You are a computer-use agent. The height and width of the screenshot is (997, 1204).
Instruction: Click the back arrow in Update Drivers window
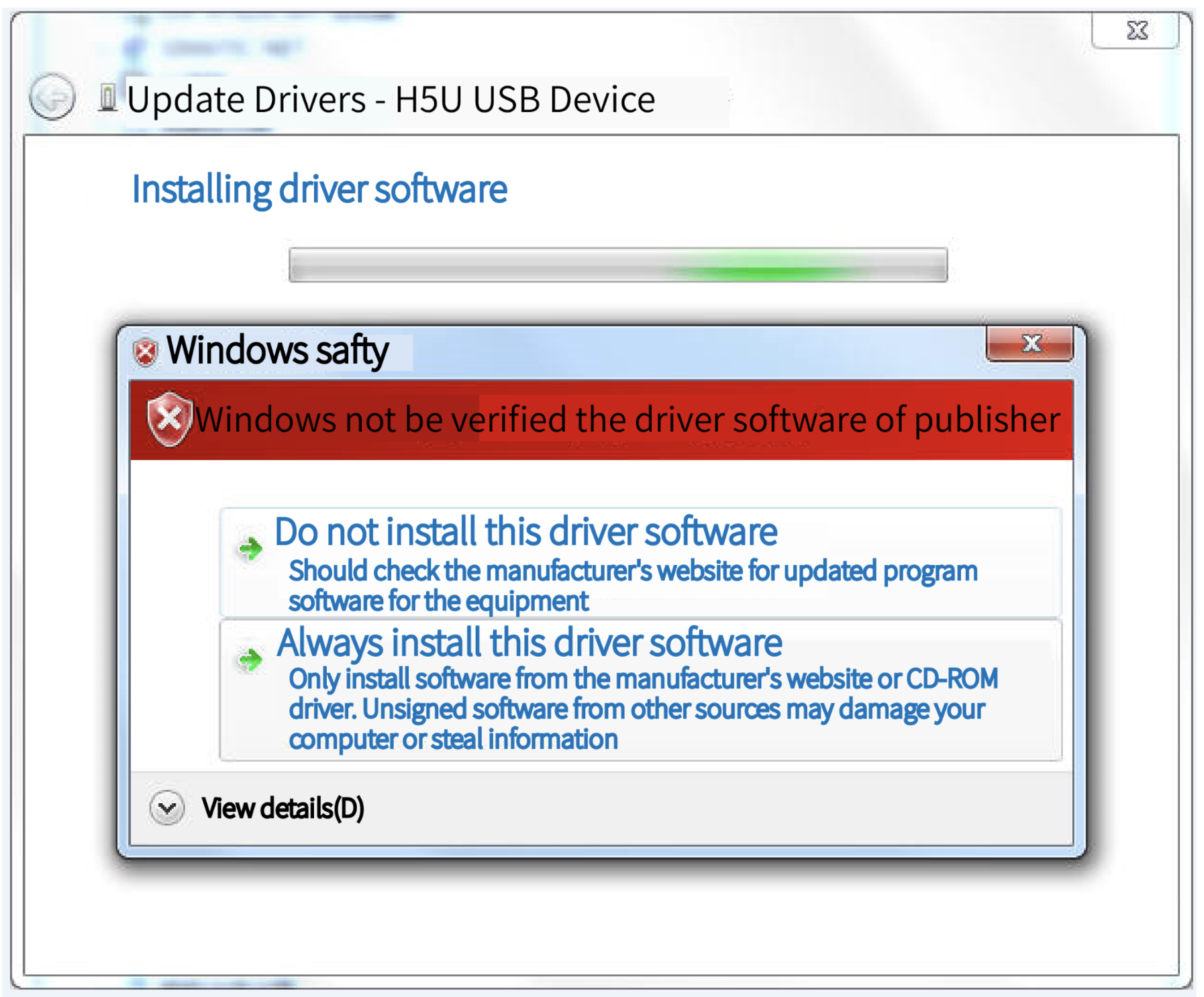point(52,97)
